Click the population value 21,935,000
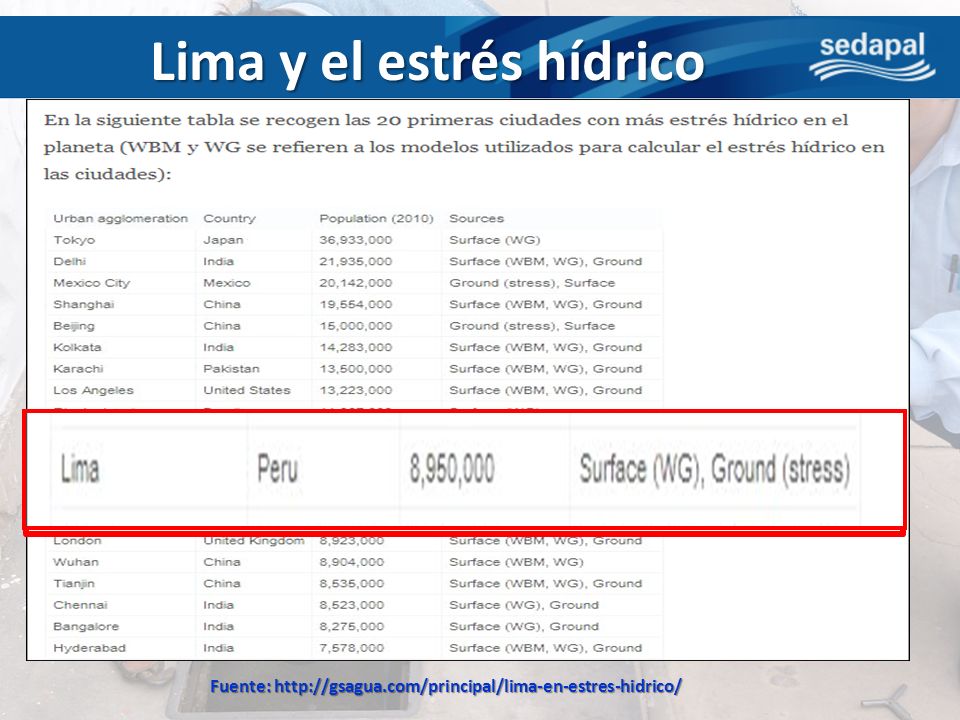The width and height of the screenshot is (960, 720). [356, 261]
